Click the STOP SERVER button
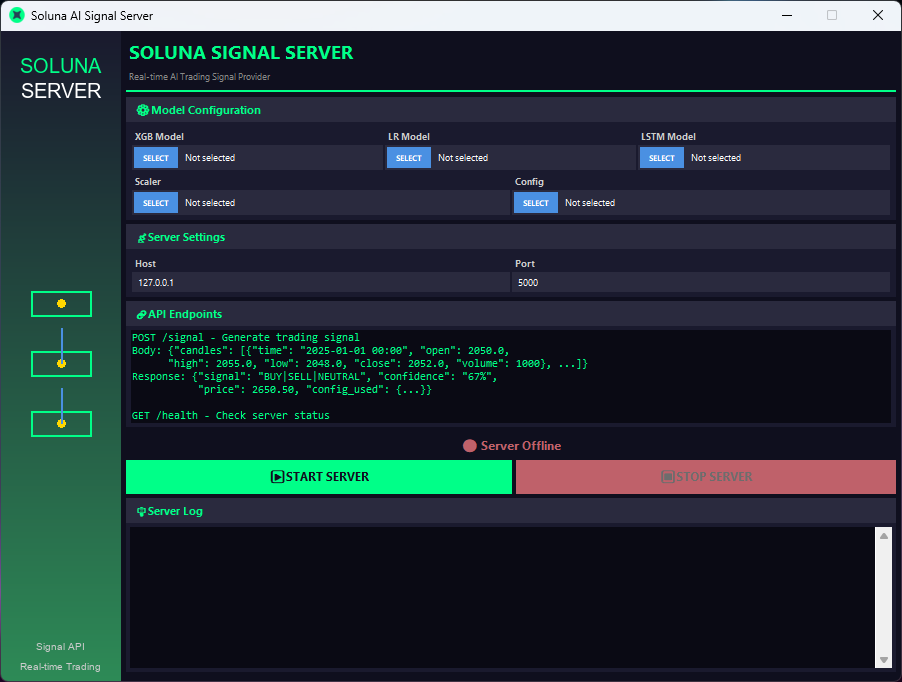This screenshot has width=902, height=682. 706,477
